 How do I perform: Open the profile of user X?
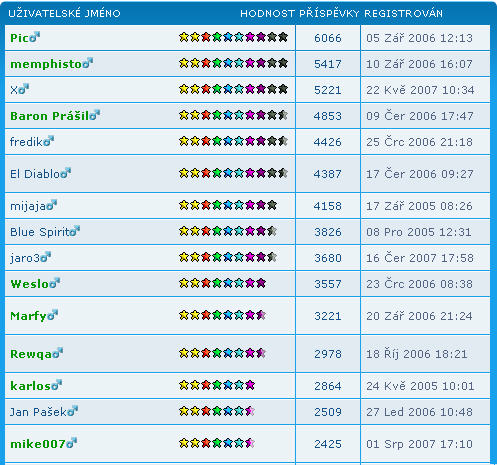point(14,90)
